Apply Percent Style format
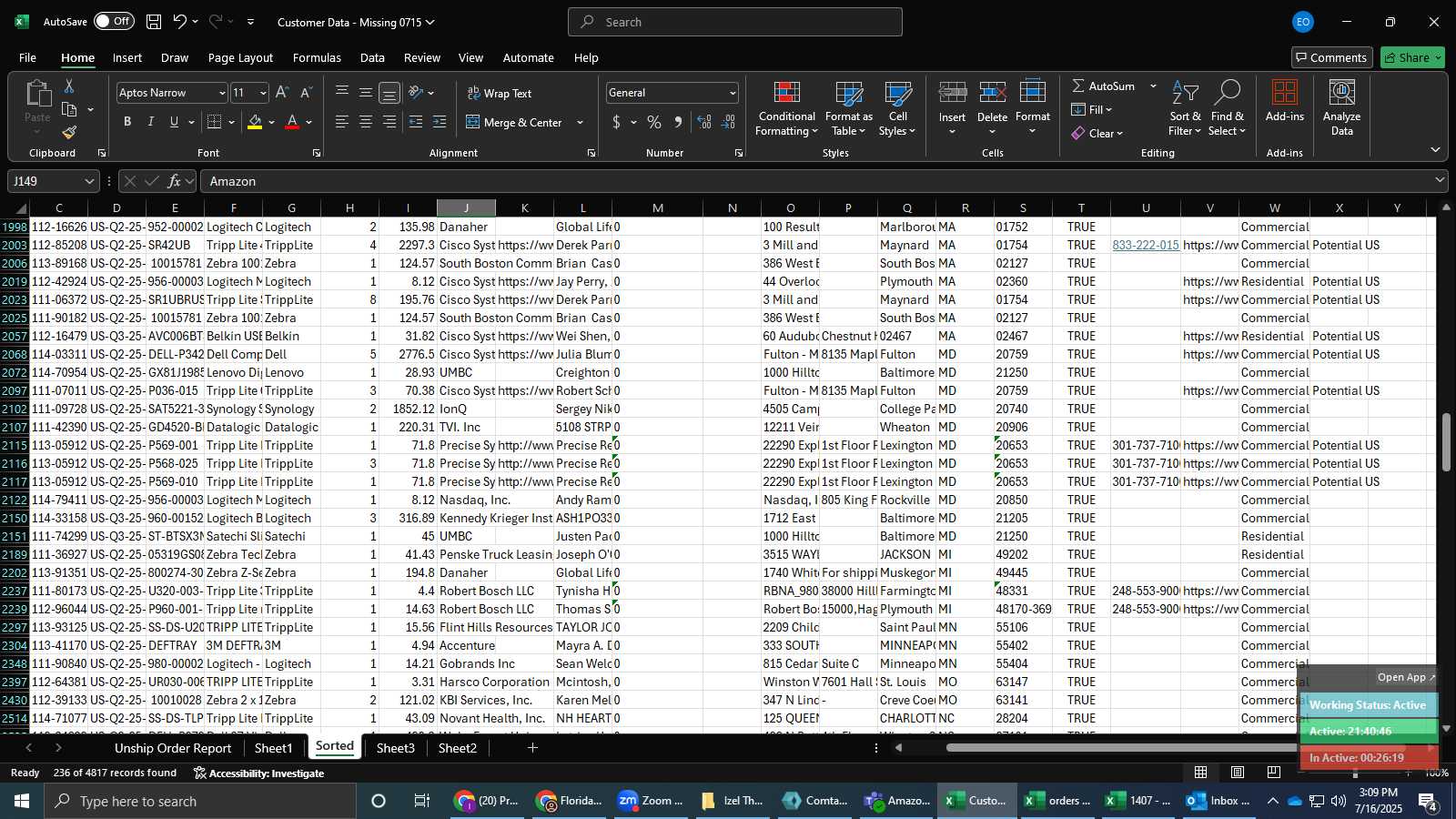This screenshot has height=819, width=1456. (654, 122)
